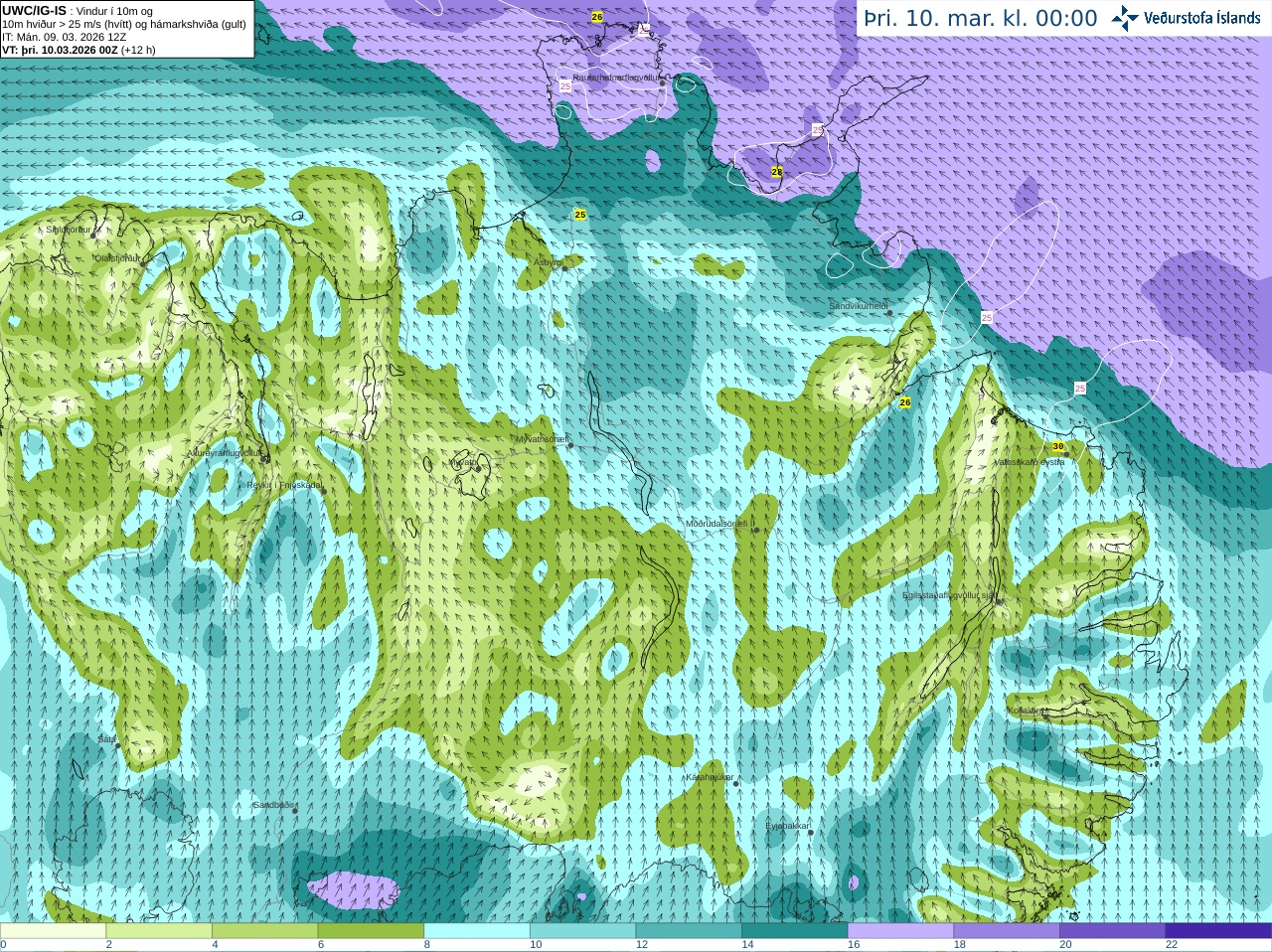Click the Egilsstaðaflugvöllur station label
This screenshot has width=1272, height=952.
click(x=948, y=595)
